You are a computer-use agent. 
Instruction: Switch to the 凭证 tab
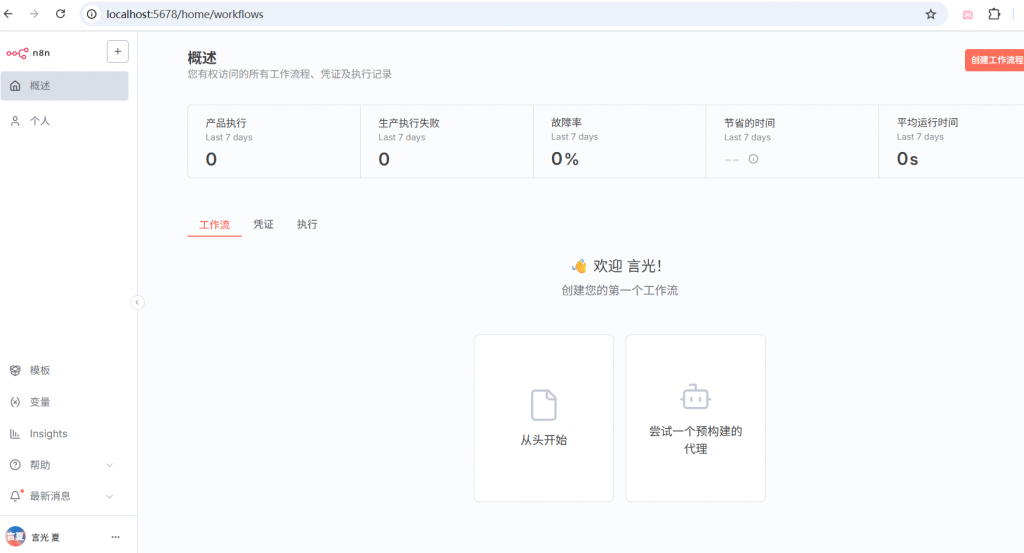pyautogui.click(x=263, y=225)
